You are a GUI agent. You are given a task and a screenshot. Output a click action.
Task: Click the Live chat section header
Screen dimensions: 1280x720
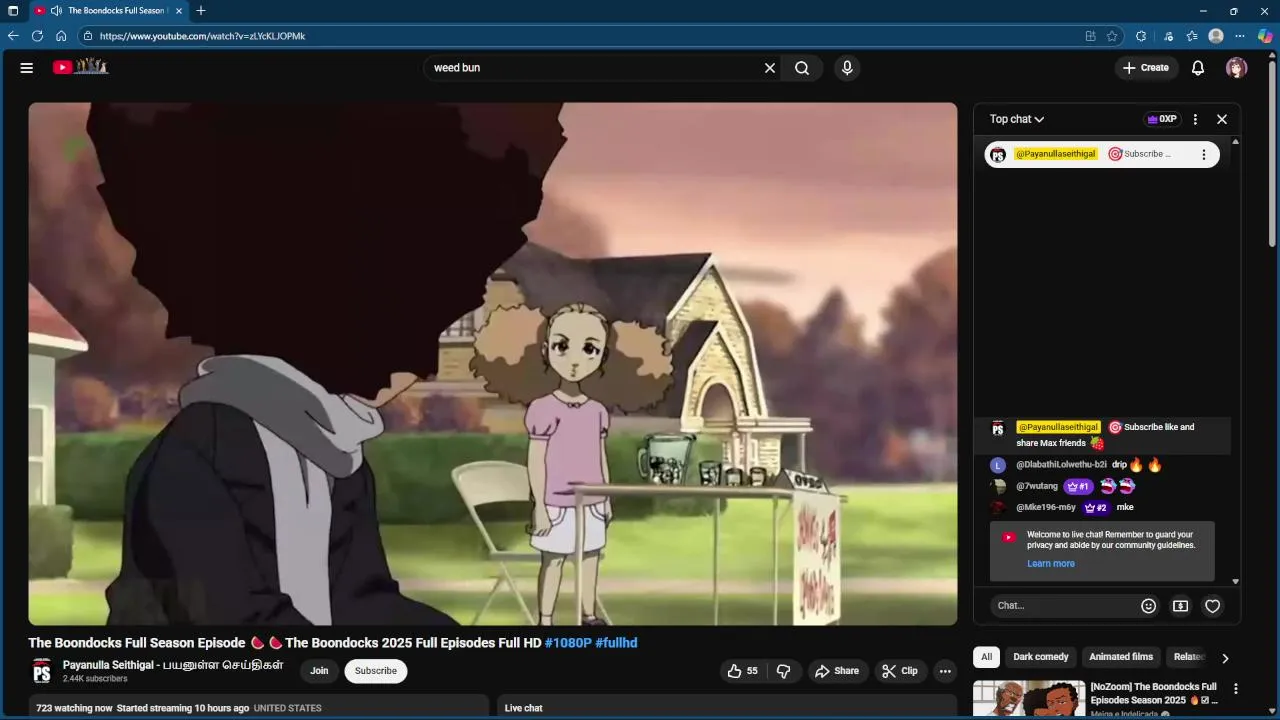tap(523, 708)
